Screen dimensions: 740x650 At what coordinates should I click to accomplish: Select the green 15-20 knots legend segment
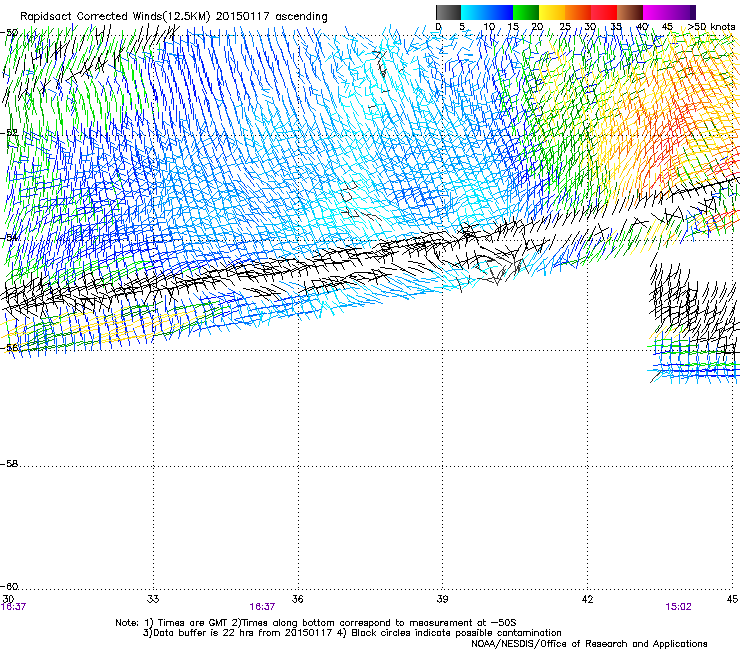pyautogui.click(x=526, y=12)
